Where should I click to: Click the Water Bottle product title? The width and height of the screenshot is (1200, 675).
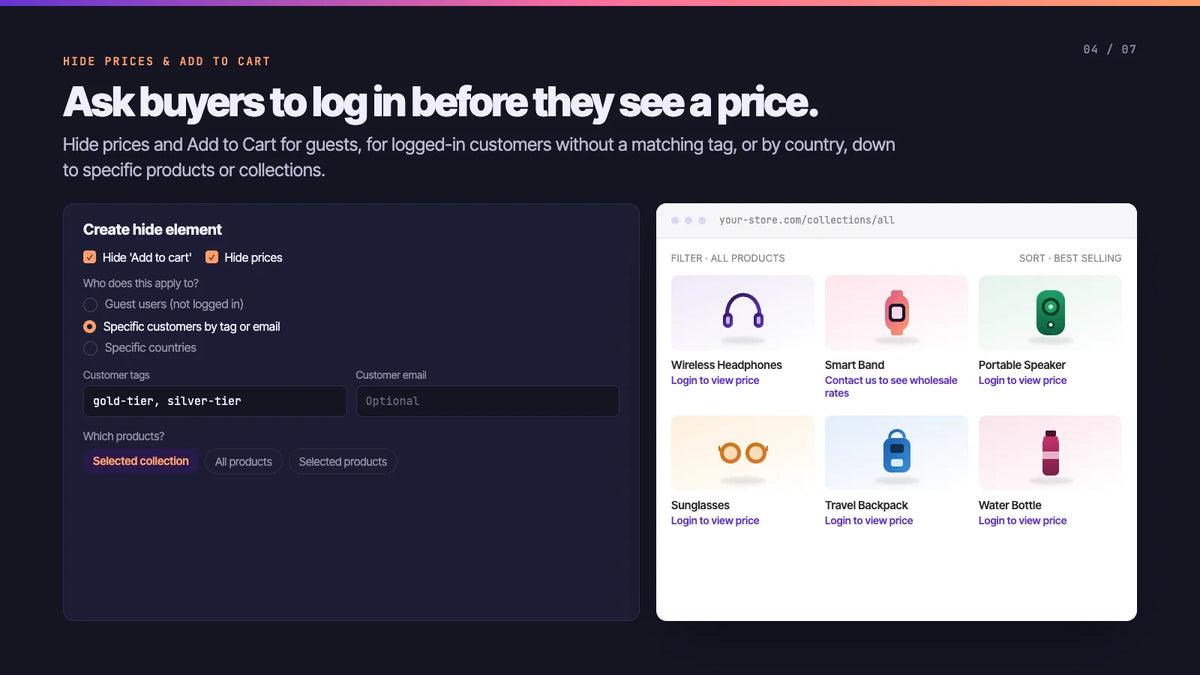[1010, 505]
